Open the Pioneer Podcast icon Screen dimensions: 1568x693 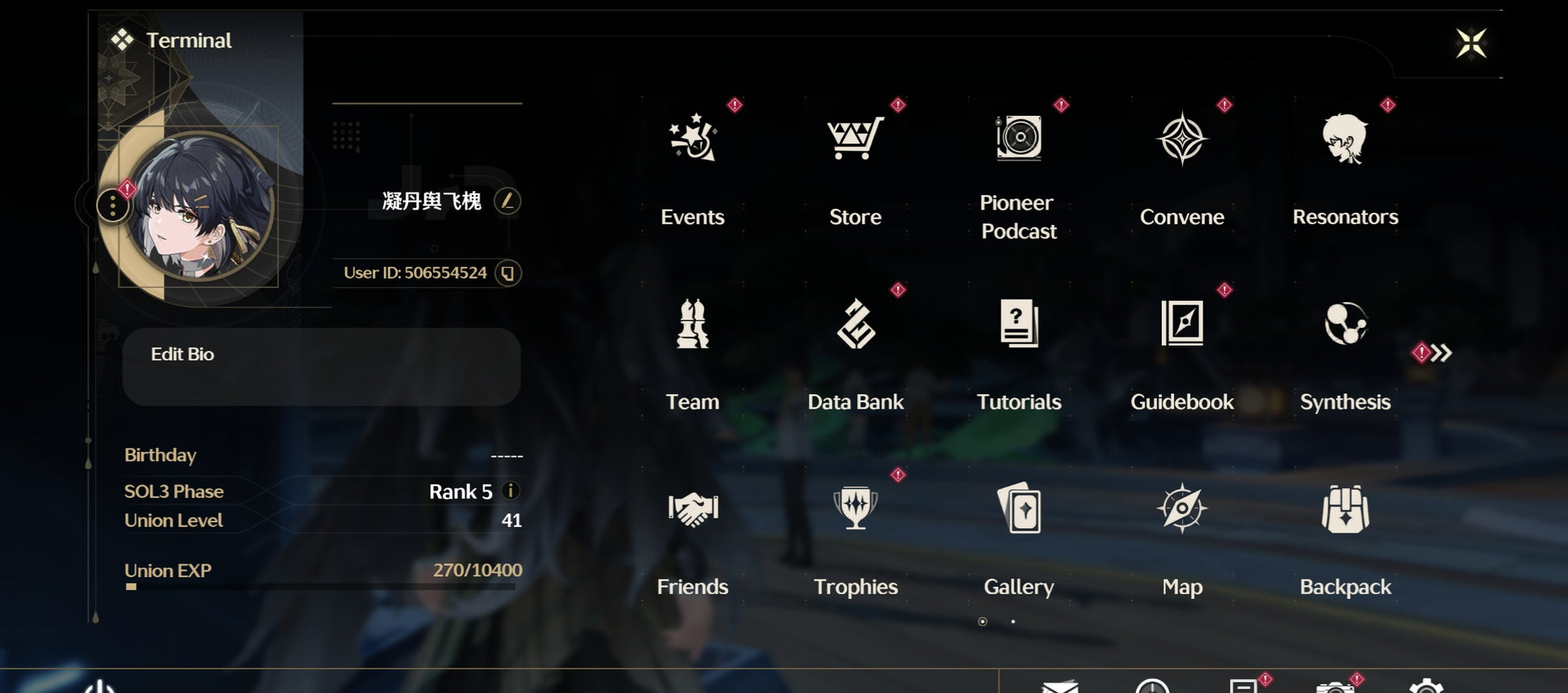[1018, 138]
